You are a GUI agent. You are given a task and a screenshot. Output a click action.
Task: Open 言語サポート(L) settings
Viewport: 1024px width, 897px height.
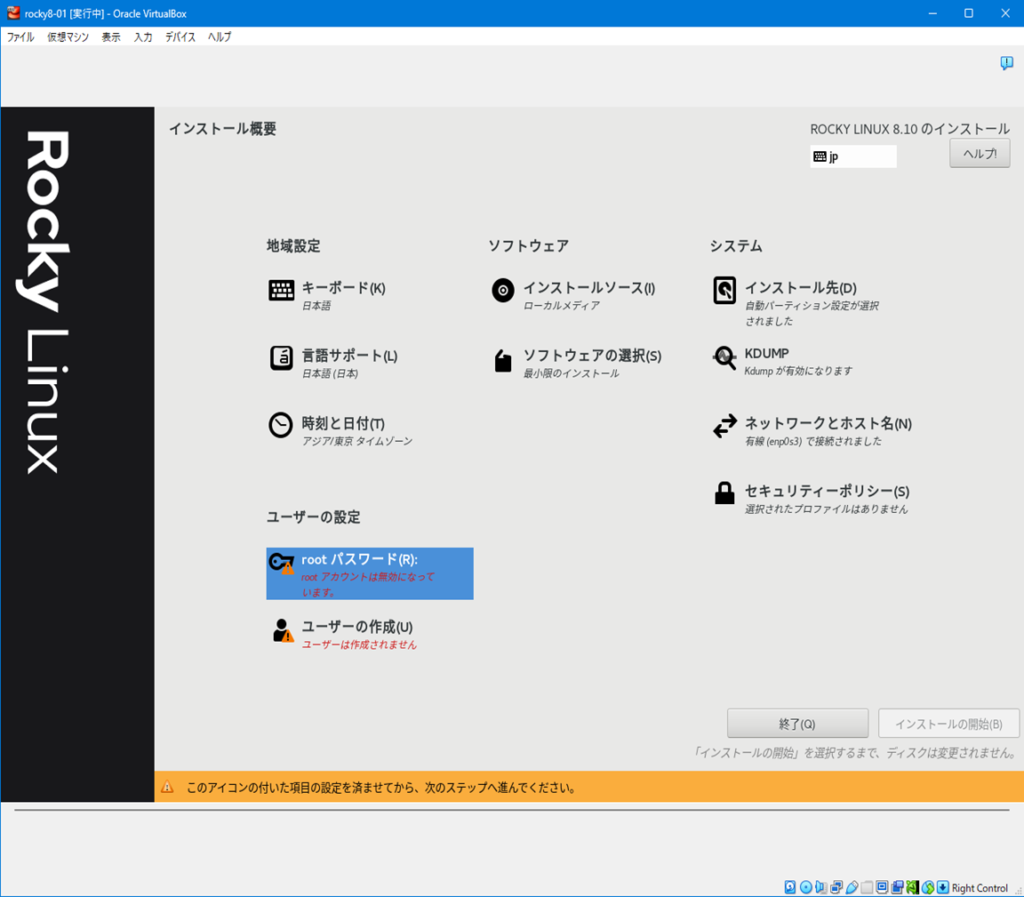coord(349,356)
